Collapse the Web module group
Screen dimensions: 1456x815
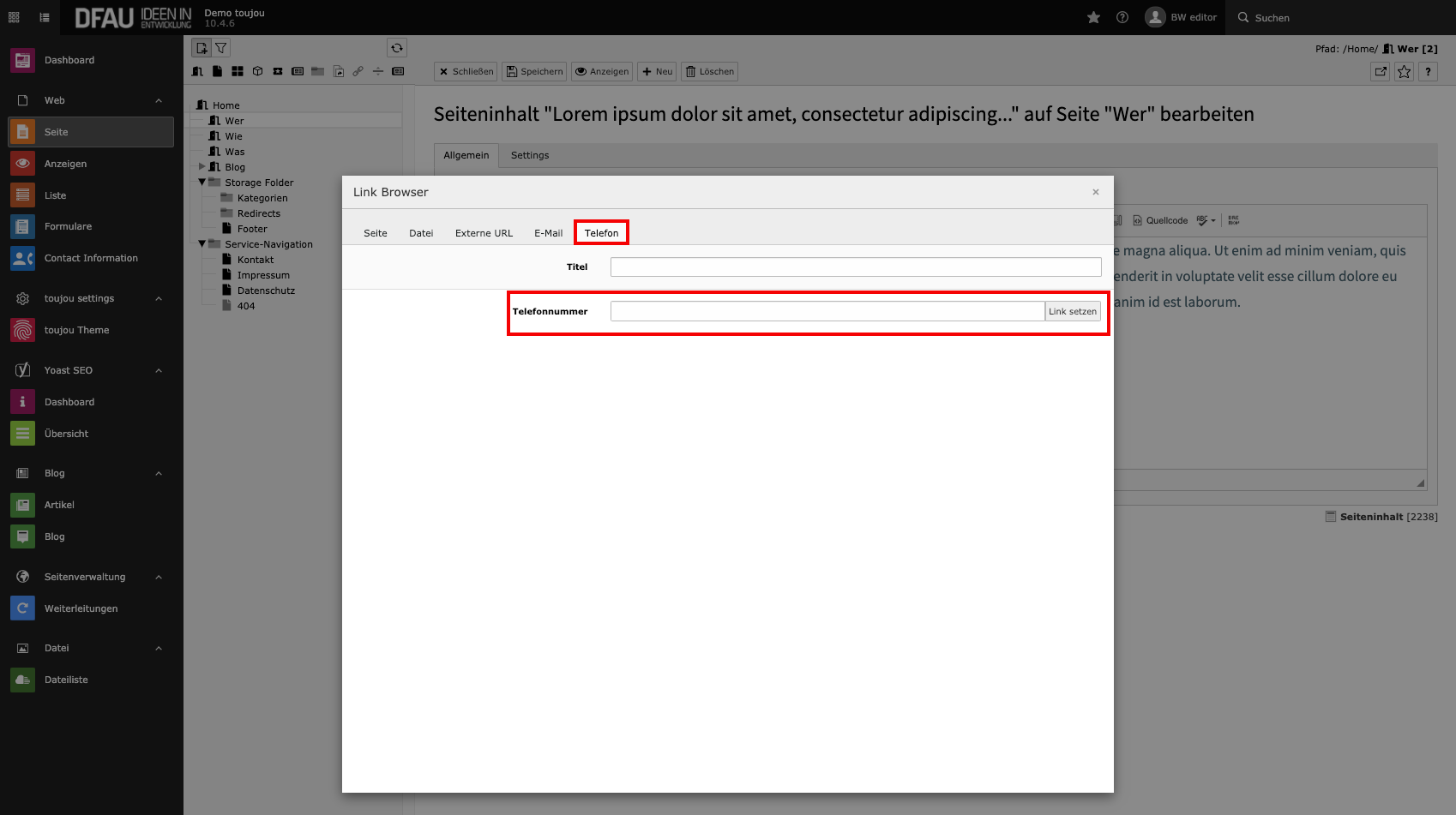pyautogui.click(x=159, y=100)
